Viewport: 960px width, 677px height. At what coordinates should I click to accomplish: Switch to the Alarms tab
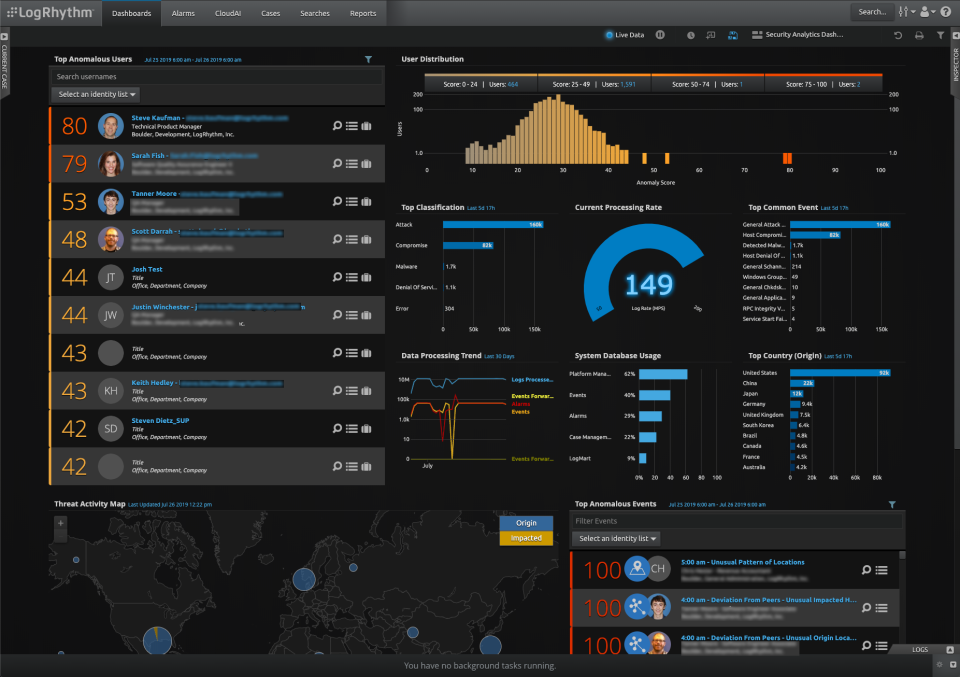coord(183,13)
